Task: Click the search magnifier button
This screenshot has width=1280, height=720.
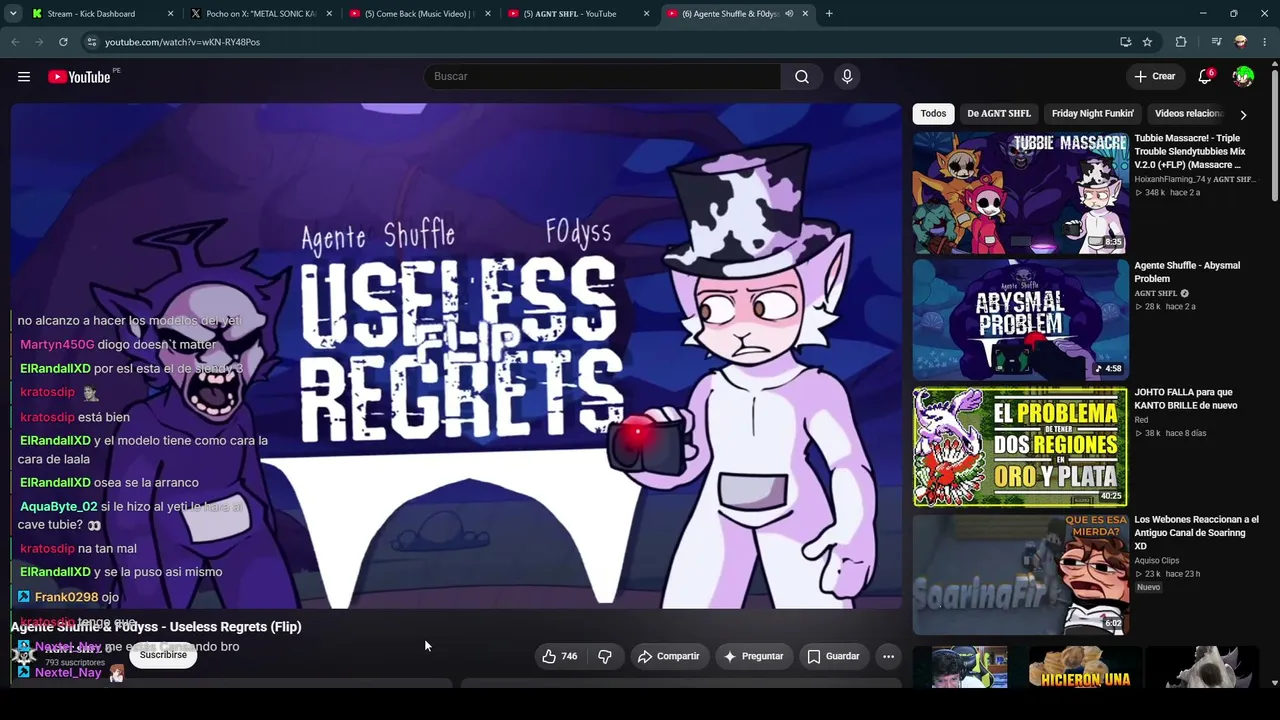Action: [x=802, y=77]
